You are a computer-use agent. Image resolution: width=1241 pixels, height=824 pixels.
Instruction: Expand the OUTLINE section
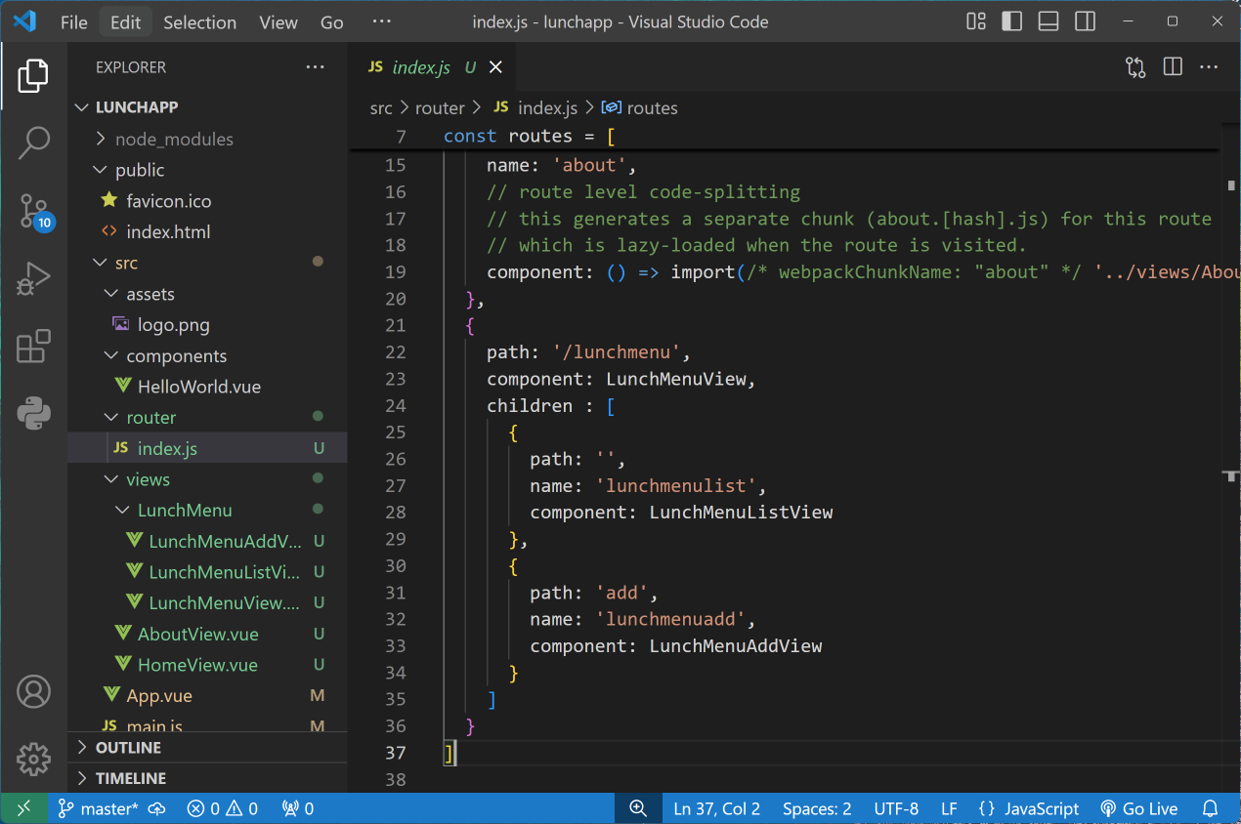tap(208, 747)
